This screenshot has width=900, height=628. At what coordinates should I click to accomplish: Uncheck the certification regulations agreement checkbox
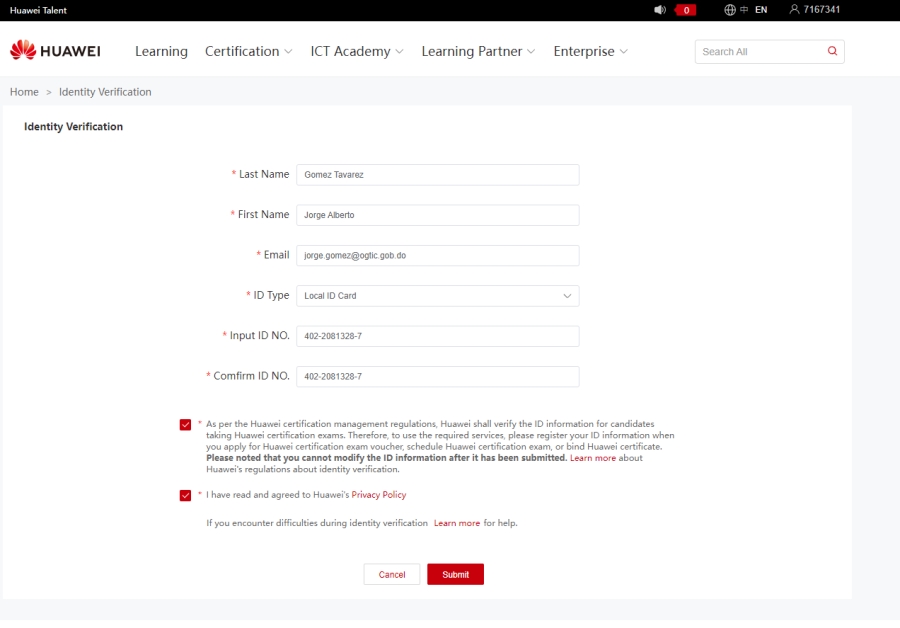185,424
